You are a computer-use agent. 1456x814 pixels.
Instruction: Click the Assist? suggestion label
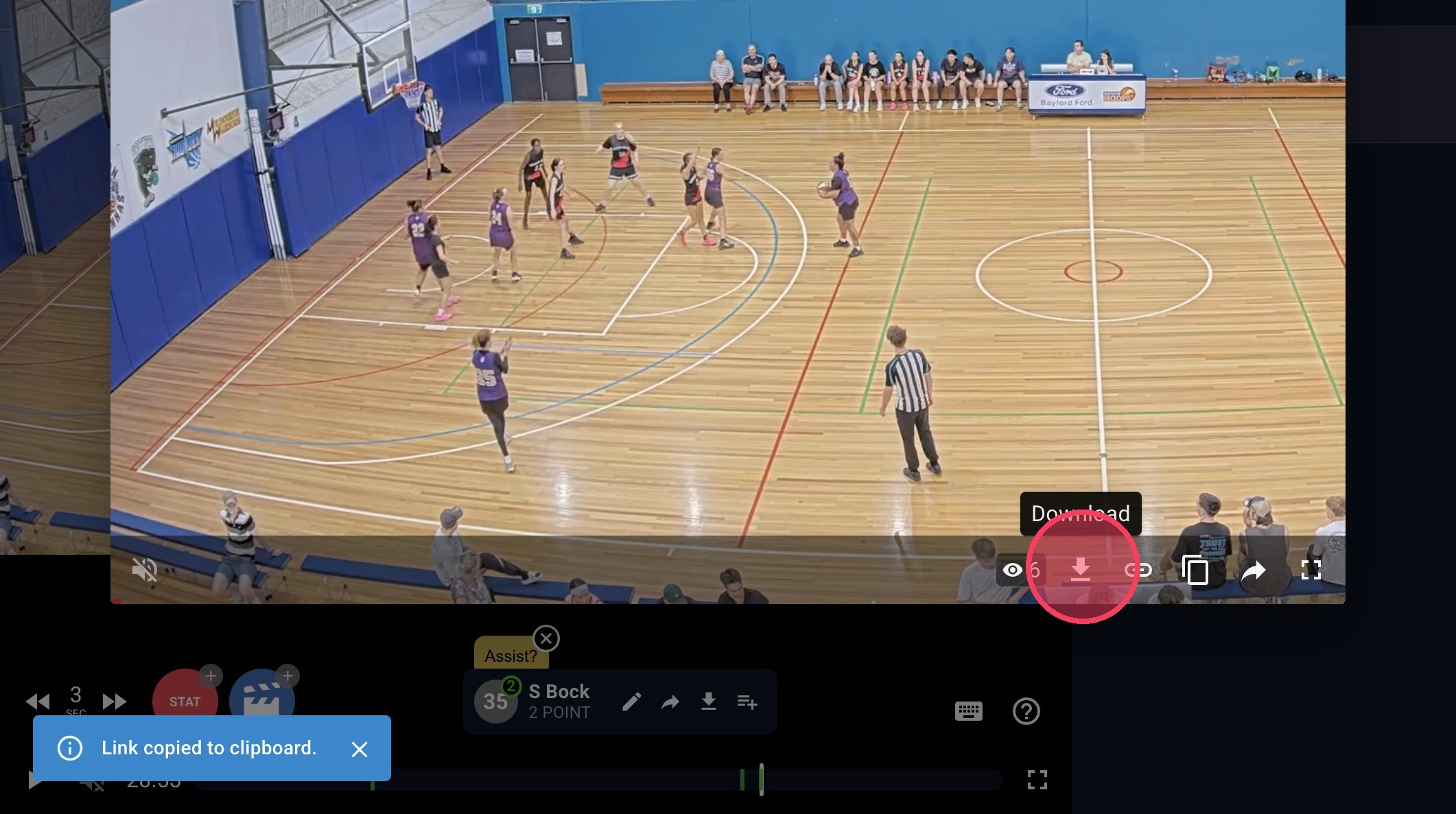(x=510, y=656)
